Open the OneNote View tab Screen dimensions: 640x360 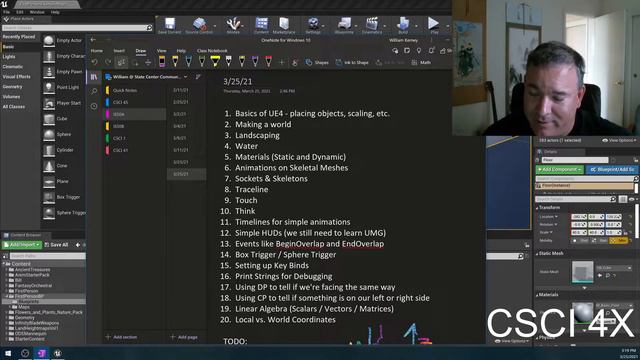162,51
